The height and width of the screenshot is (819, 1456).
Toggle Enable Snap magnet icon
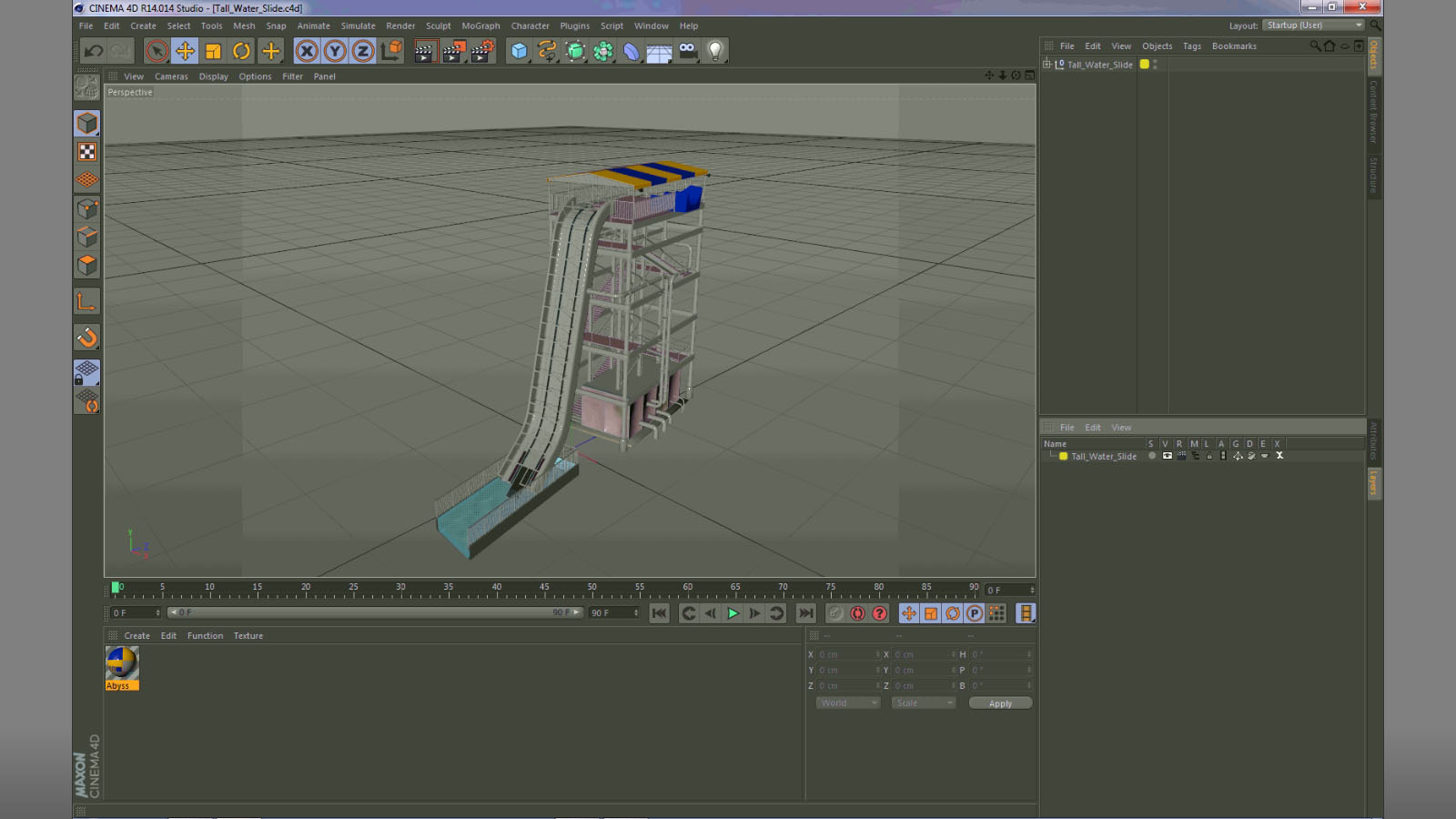coord(87,338)
